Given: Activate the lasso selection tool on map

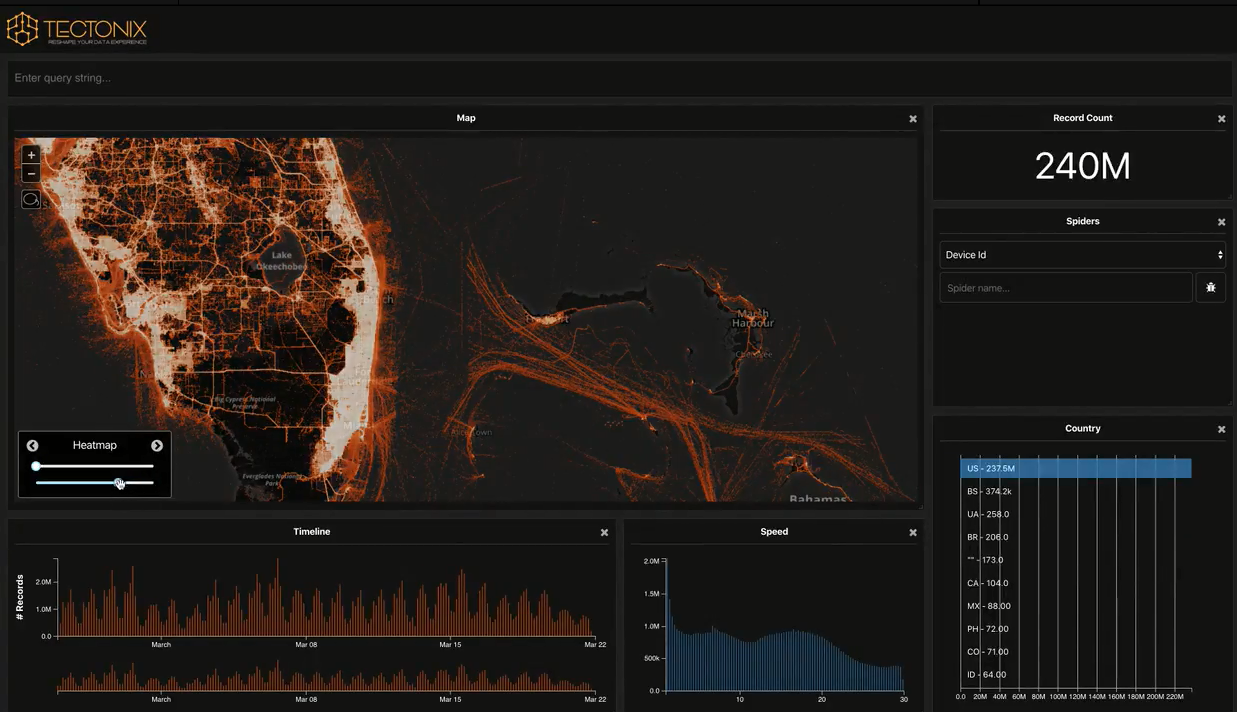Looking at the screenshot, I should [31, 199].
